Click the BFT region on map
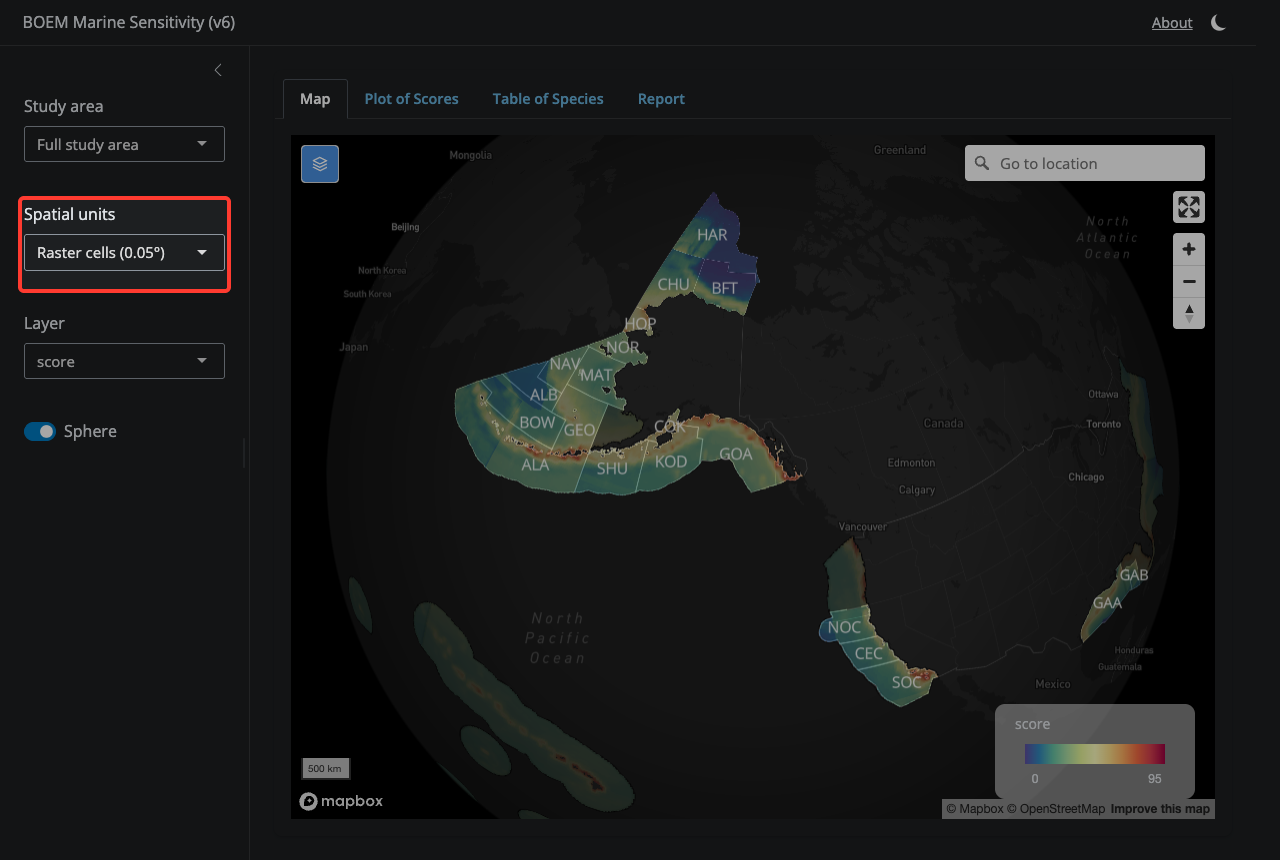The height and width of the screenshot is (860, 1280). click(724, 288)
